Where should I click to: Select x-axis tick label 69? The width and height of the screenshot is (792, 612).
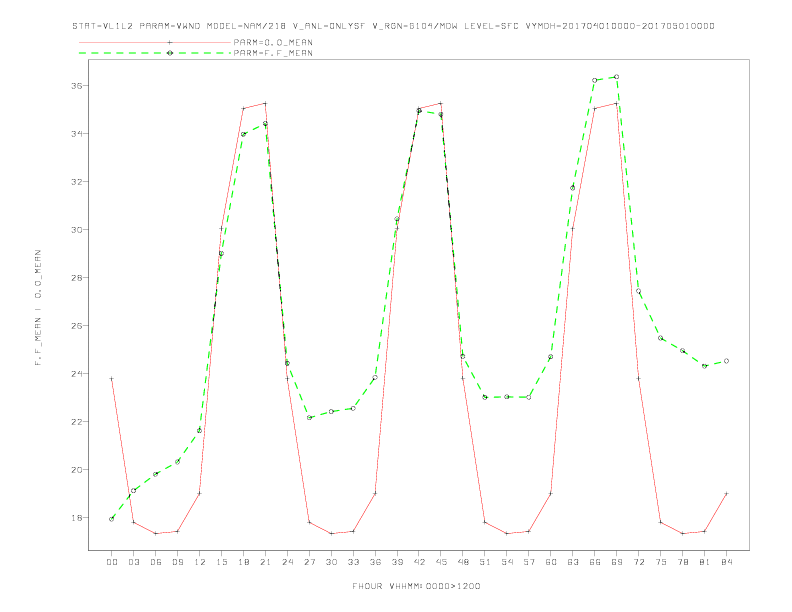point(617,562)
